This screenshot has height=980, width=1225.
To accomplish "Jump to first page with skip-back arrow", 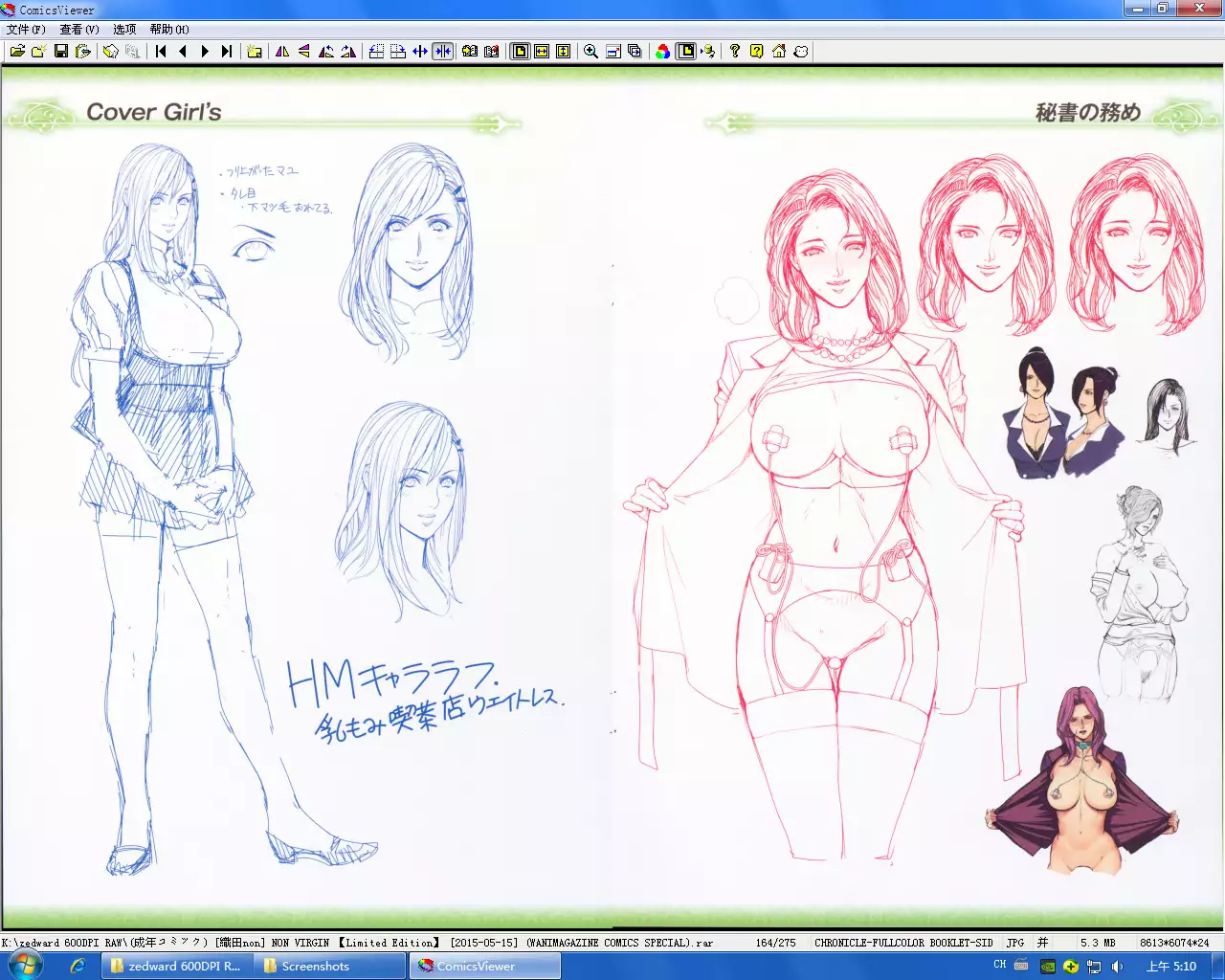I will pyautogui.click(x=161, y=52).
